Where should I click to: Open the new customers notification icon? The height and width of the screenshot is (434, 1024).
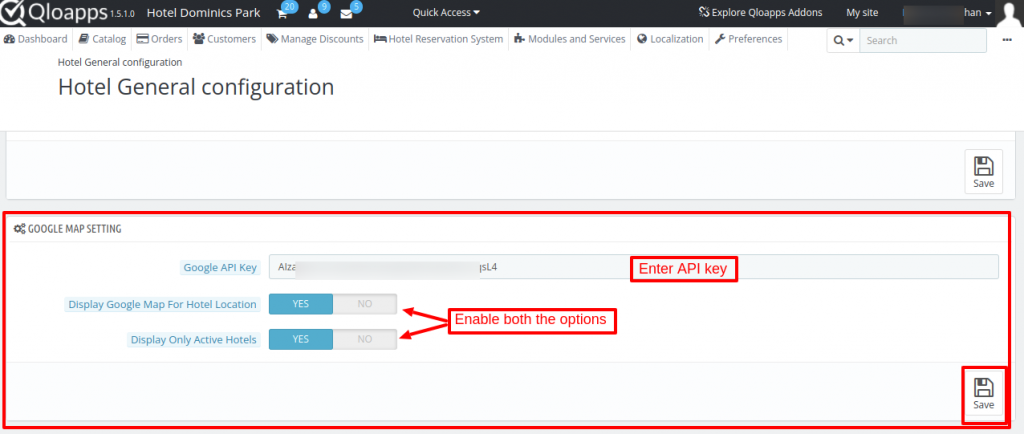[x=313, y=14]
